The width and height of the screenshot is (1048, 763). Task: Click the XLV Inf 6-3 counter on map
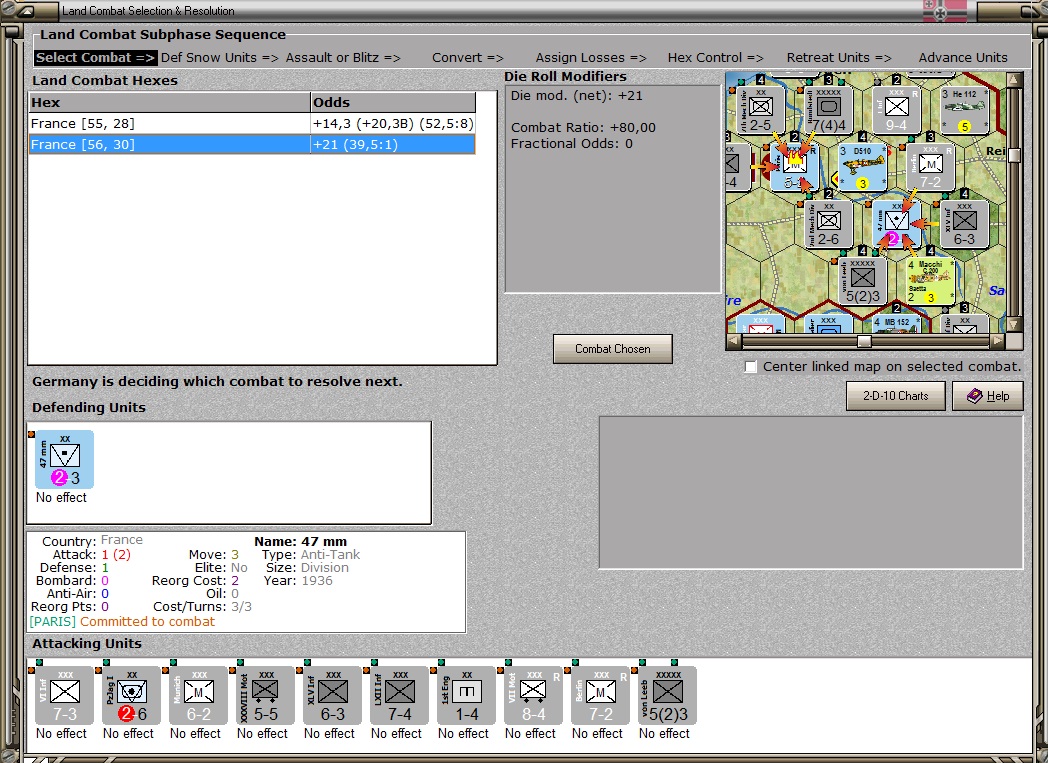tap(964, 224)
